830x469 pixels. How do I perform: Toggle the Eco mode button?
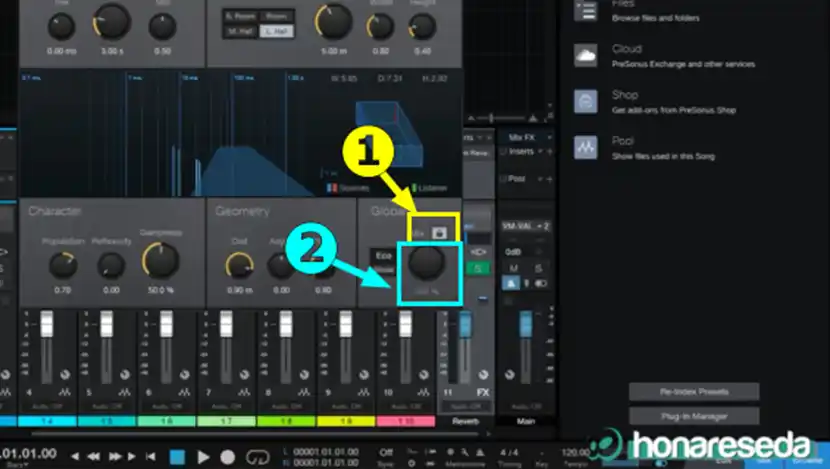coord(383,256)
